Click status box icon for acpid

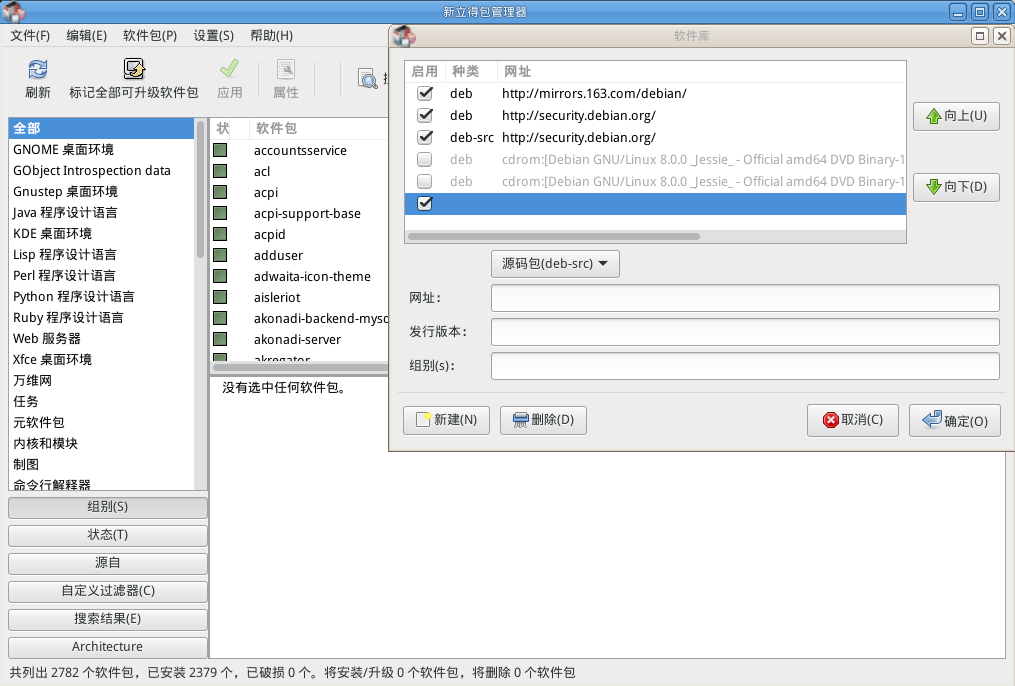[x=220, y=234]
